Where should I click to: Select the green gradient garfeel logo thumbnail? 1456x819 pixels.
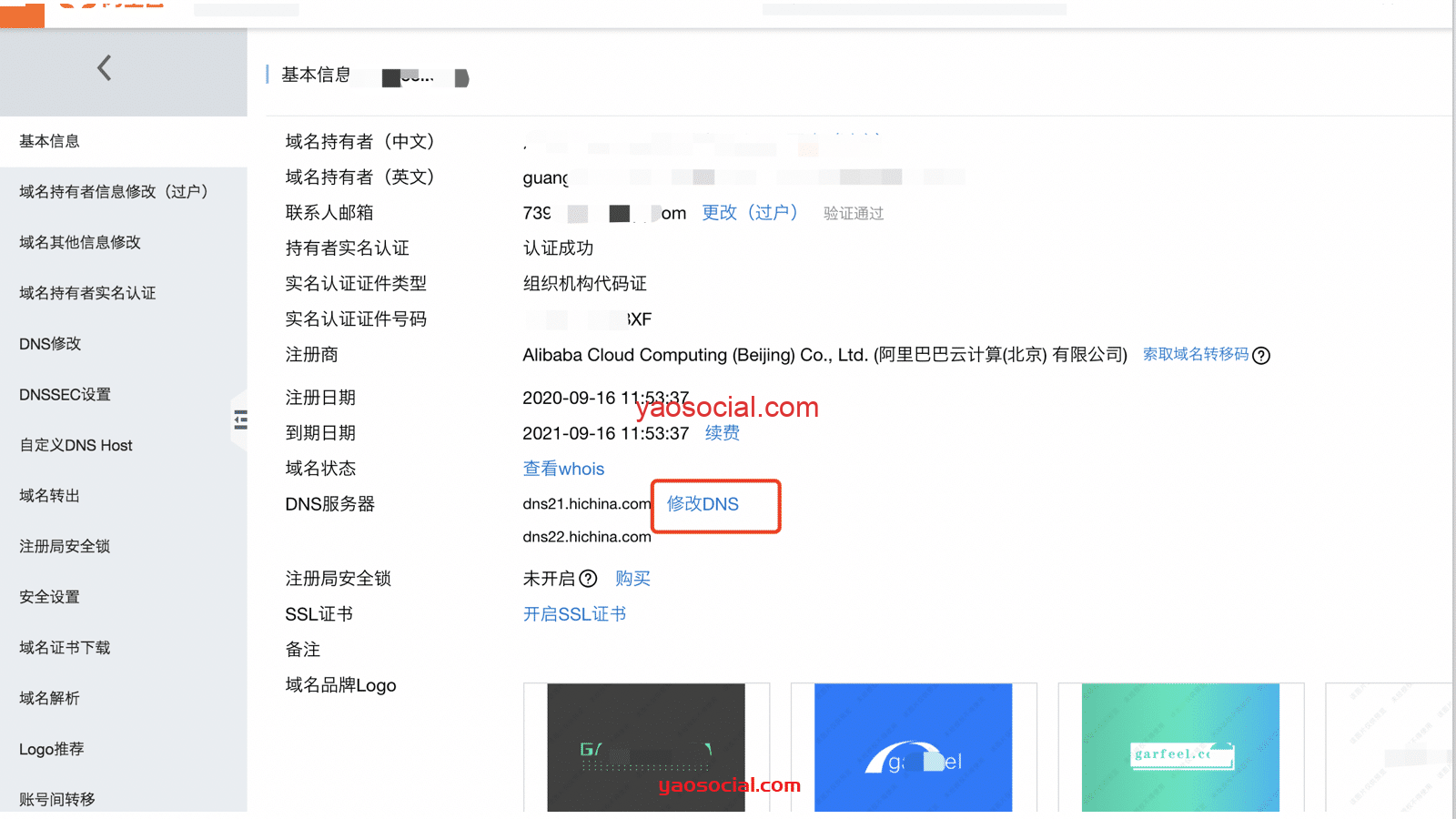pos(1180,747)
